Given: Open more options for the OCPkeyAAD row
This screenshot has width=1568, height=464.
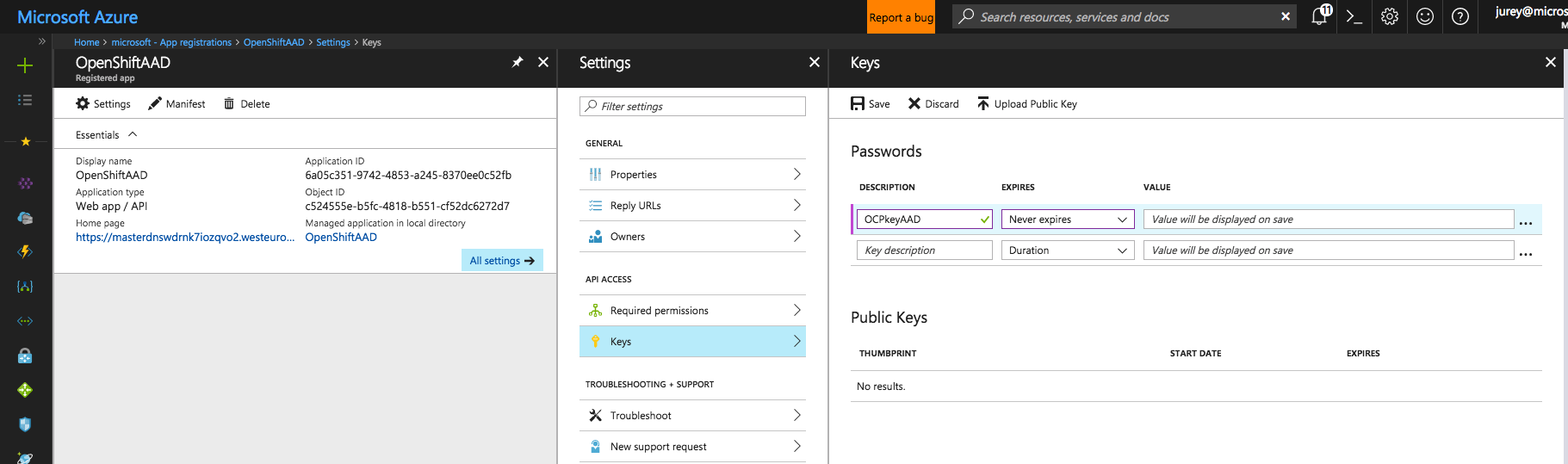Looking at the screenshot, I should (1526, 222).
